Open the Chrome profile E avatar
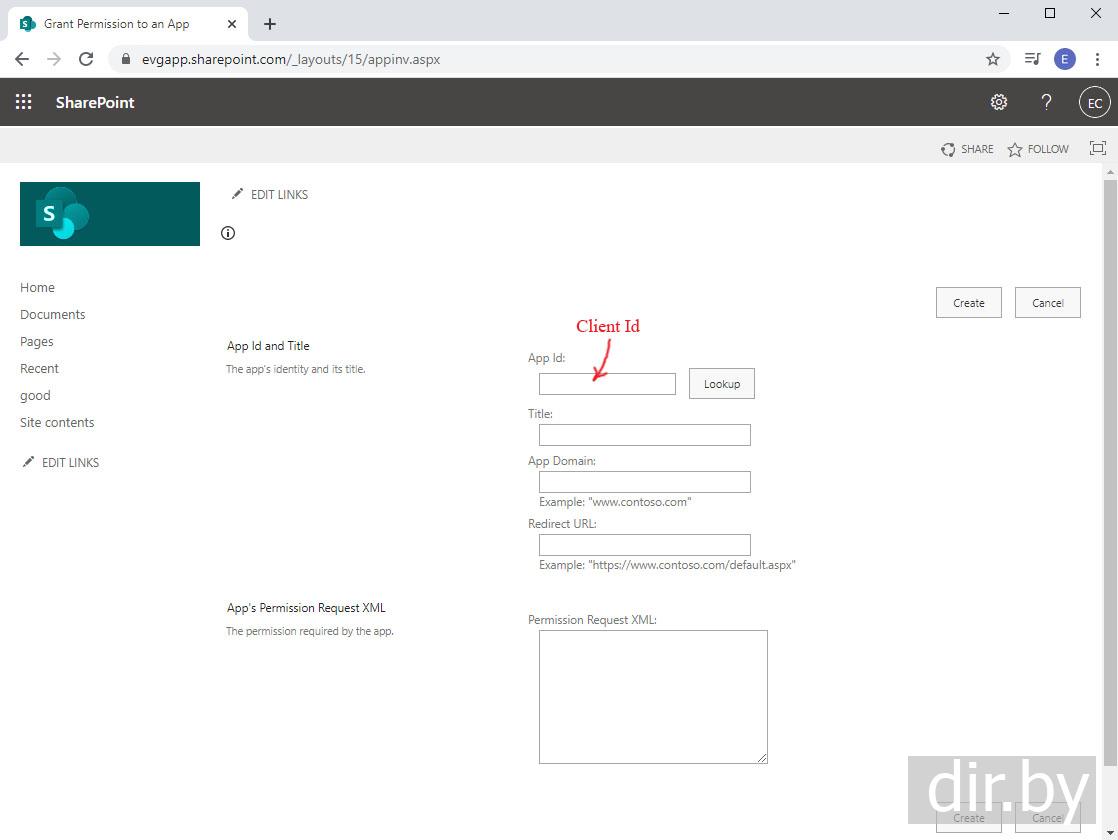Viewport: 1118px width, 840px height. [x=1065, y=59]
